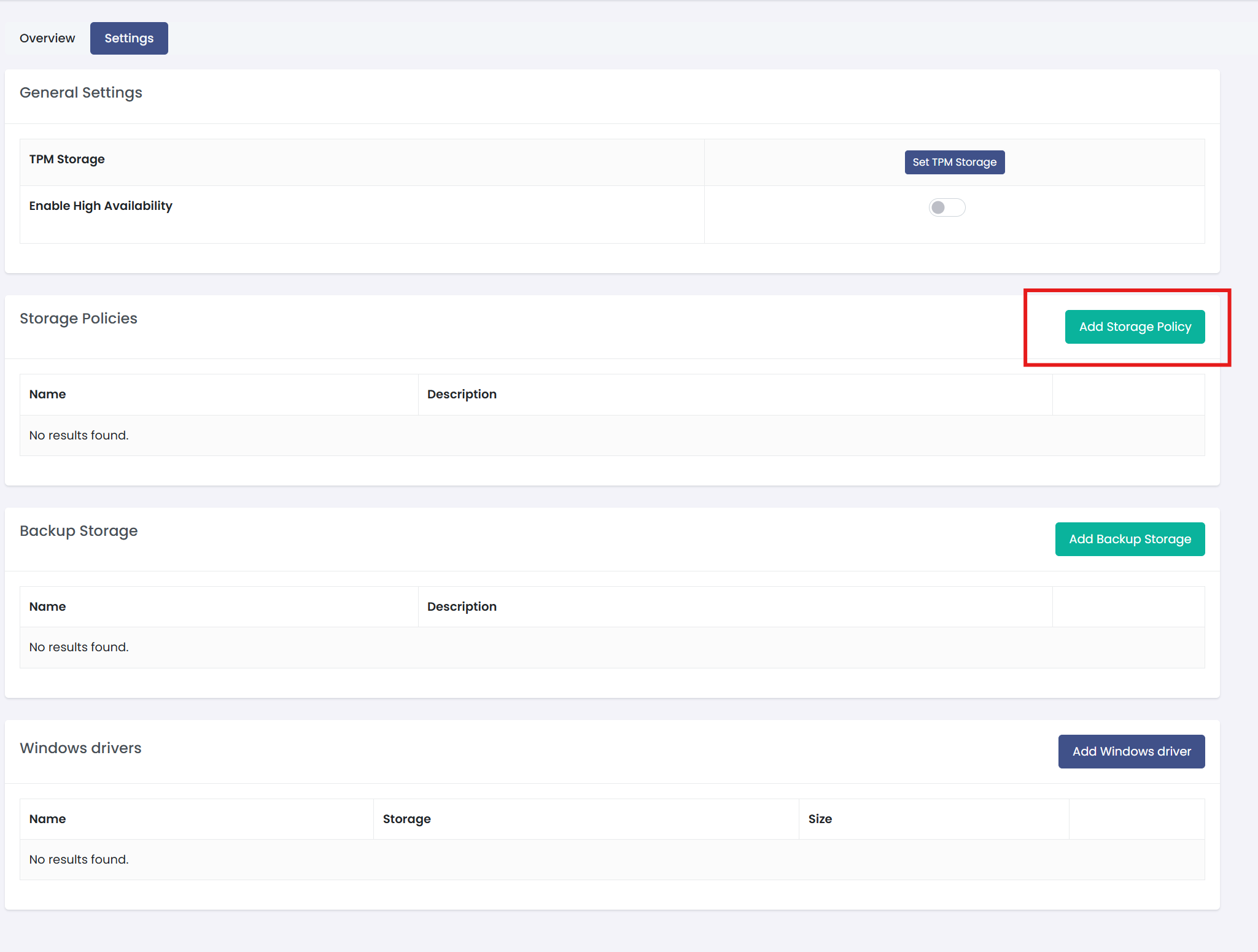
Task: Click the Name header in Storage Policies table
Action: 47,393
